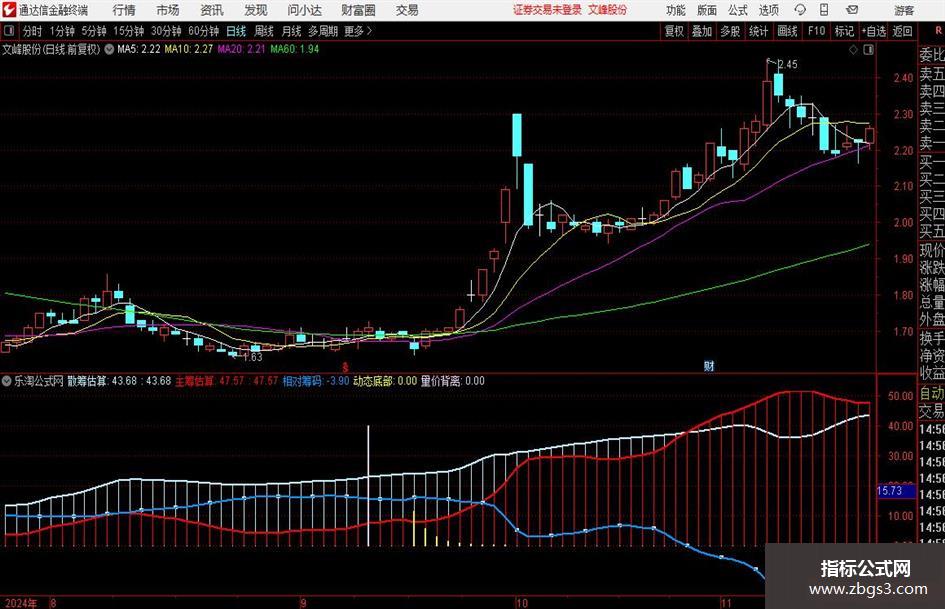Open the 交易 menu

(407, 10)
